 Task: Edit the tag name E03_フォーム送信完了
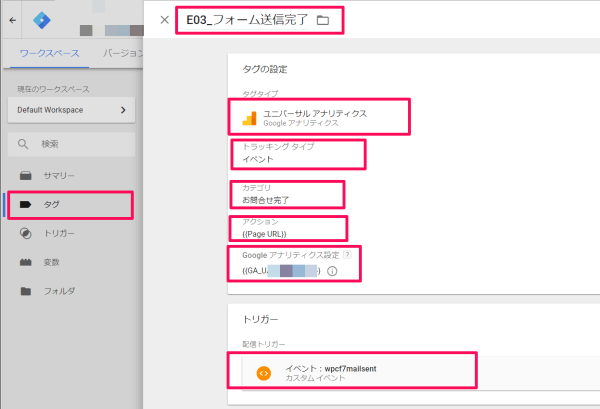coord(247,20)
